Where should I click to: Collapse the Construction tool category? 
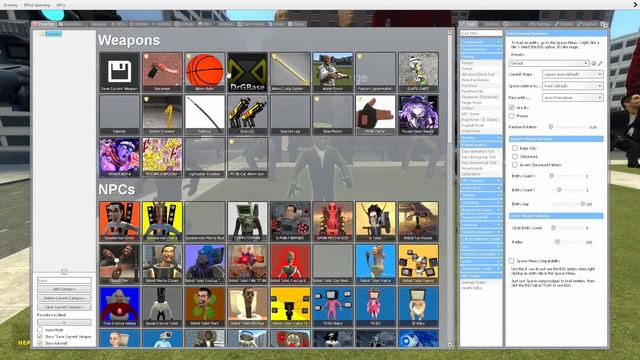481,49
